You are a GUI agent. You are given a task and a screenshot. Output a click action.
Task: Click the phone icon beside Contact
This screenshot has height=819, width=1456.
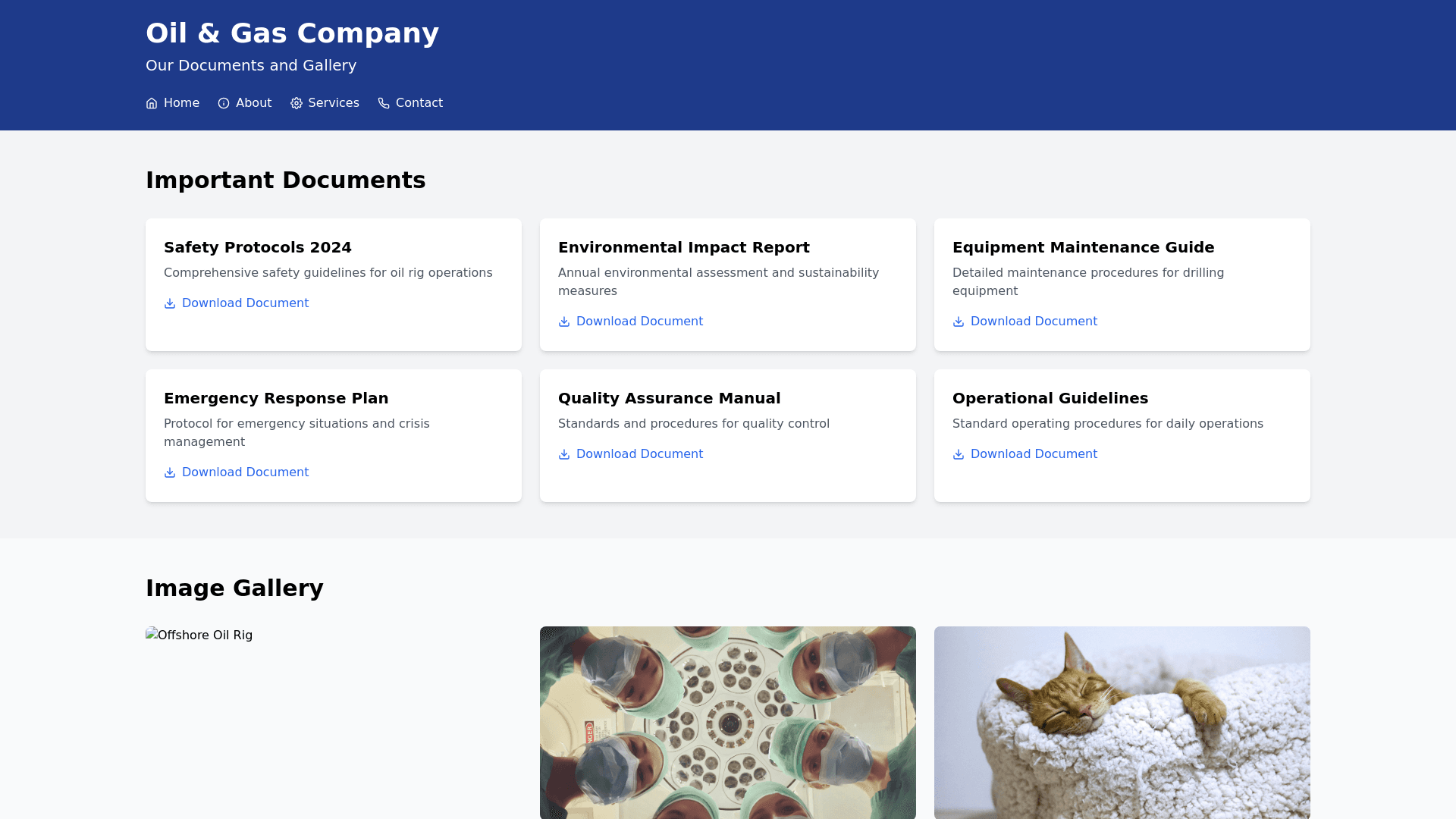pos(383,103)
